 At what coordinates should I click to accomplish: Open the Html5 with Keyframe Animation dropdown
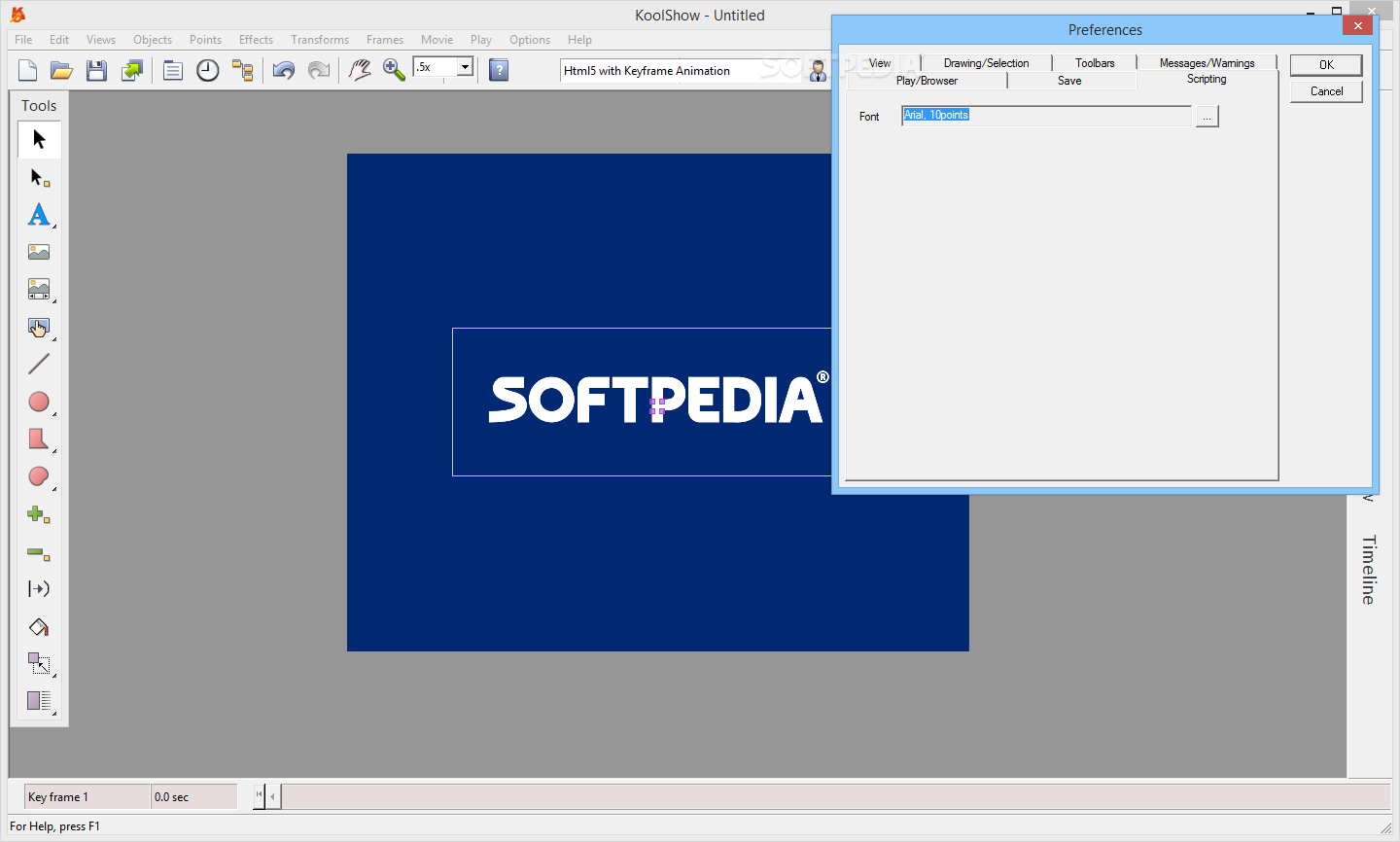pyautogui.click(x=681, y=71)
